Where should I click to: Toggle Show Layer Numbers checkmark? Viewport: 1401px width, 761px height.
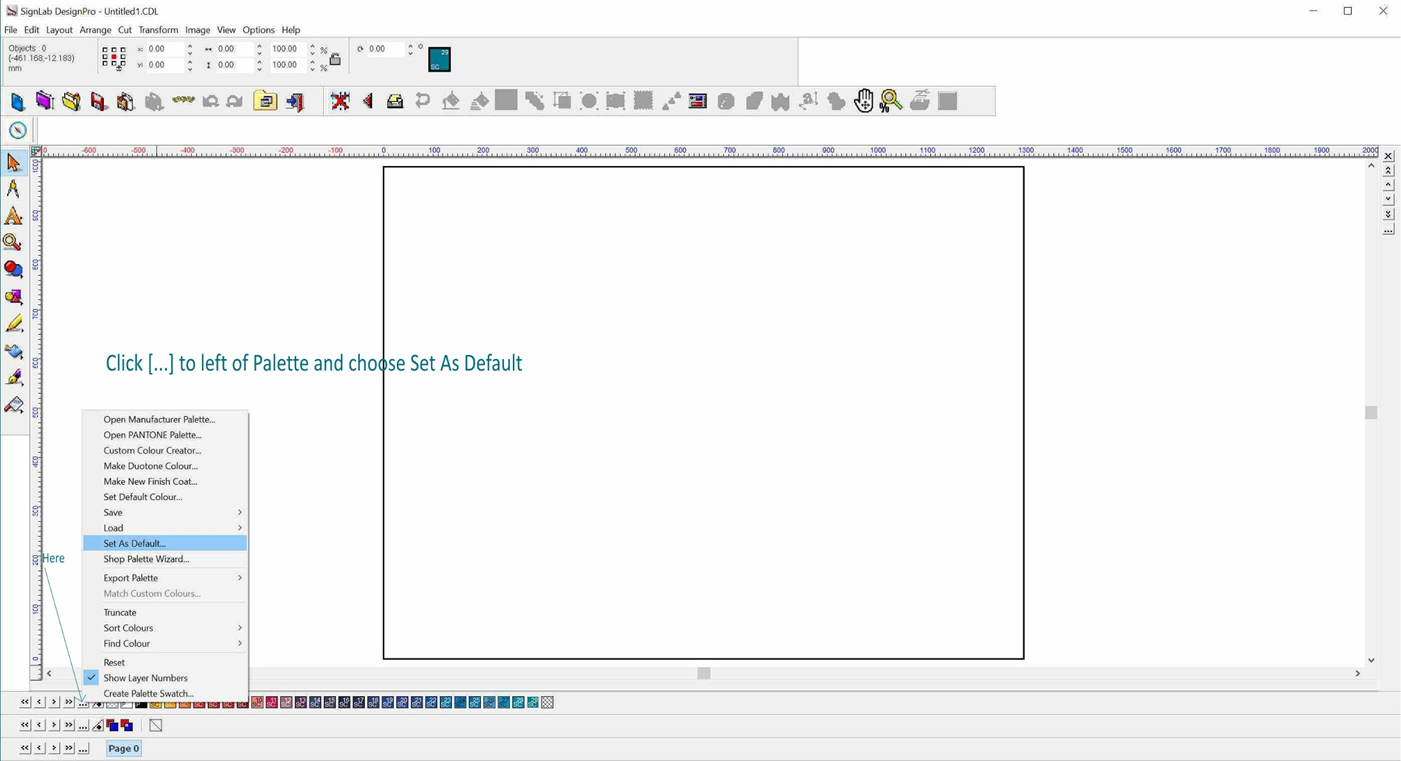[x=92, y=678]
